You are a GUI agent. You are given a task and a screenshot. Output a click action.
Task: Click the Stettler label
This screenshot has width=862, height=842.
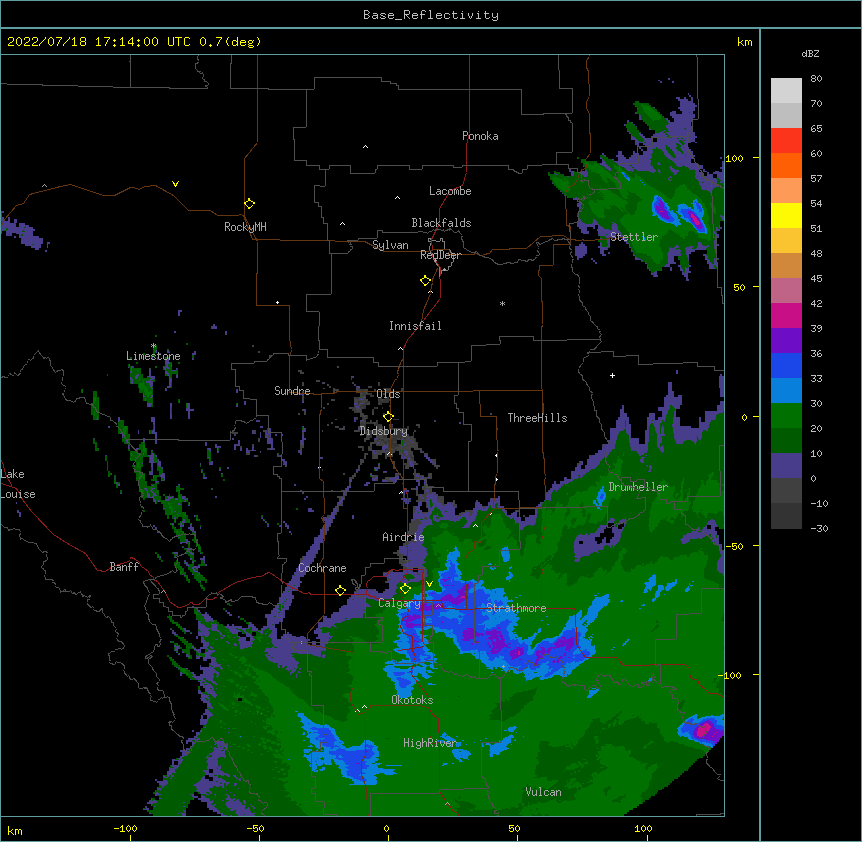pos(634,237)
